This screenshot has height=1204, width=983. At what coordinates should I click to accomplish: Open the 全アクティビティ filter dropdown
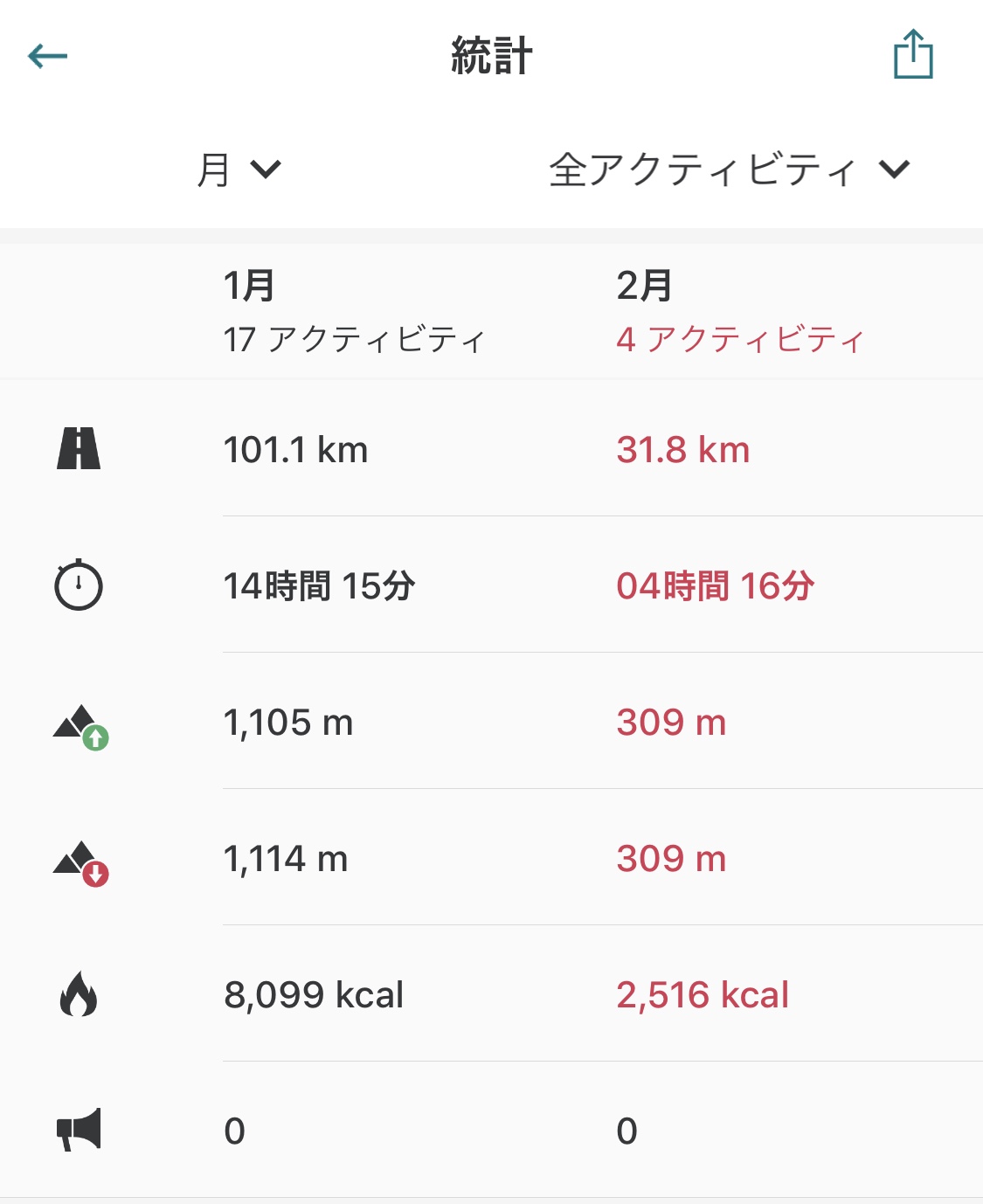point(730,170)
